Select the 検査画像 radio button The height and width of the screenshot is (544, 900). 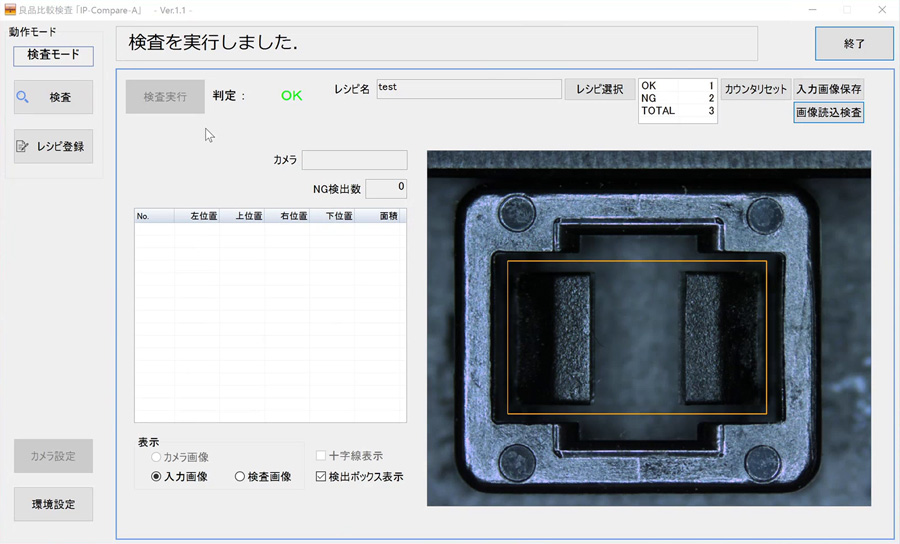[x=240, y=477]
